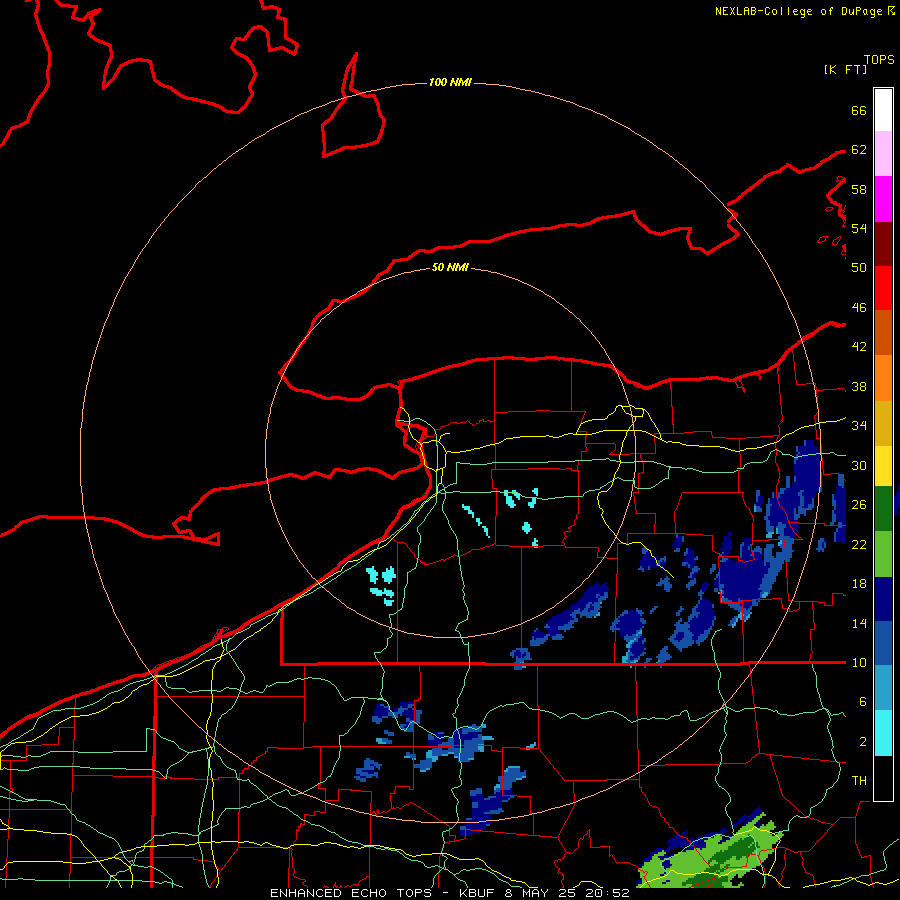Click the legend value 18
This screenshot has width=900, height=900.
[859, 584]
